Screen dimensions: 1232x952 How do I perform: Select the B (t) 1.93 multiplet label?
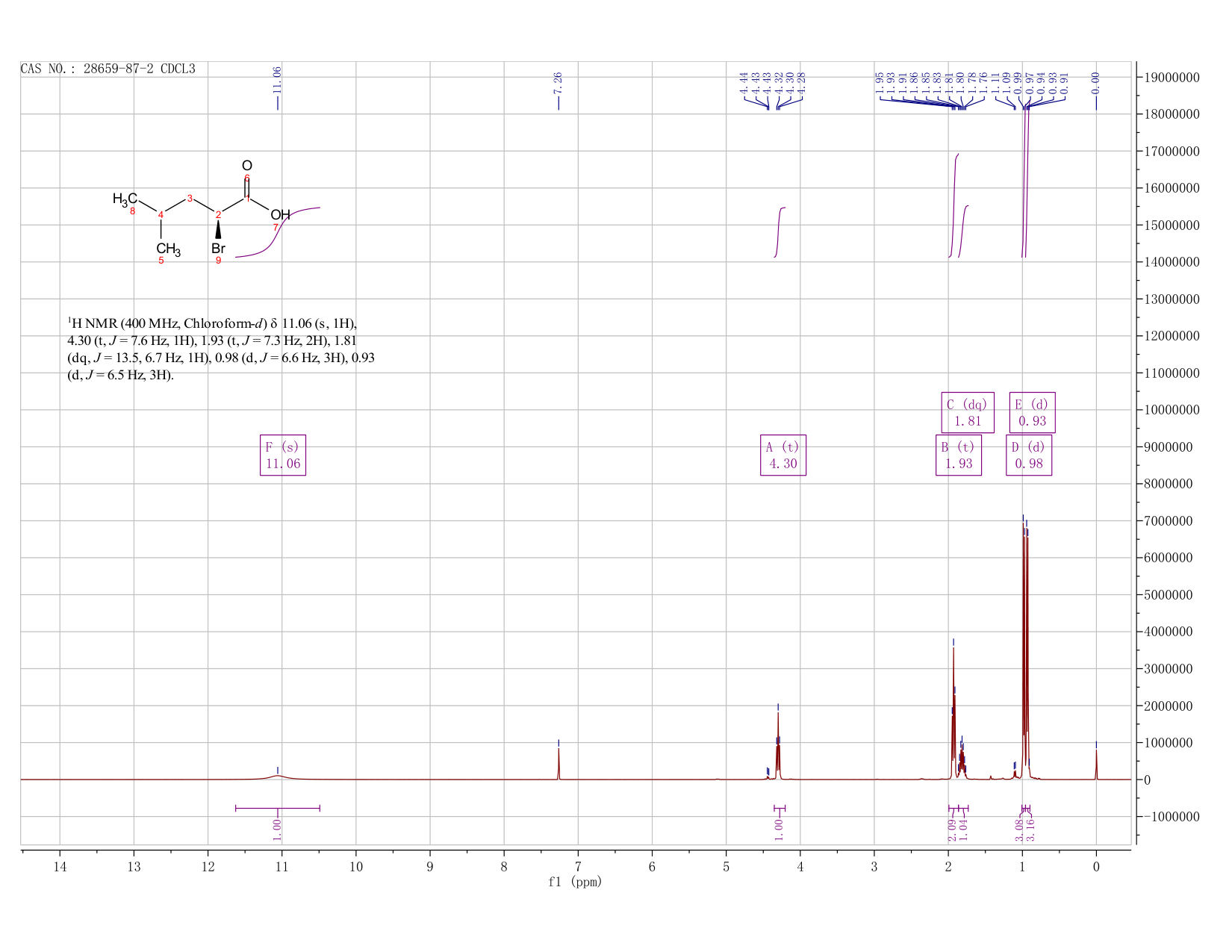point(959,455)
